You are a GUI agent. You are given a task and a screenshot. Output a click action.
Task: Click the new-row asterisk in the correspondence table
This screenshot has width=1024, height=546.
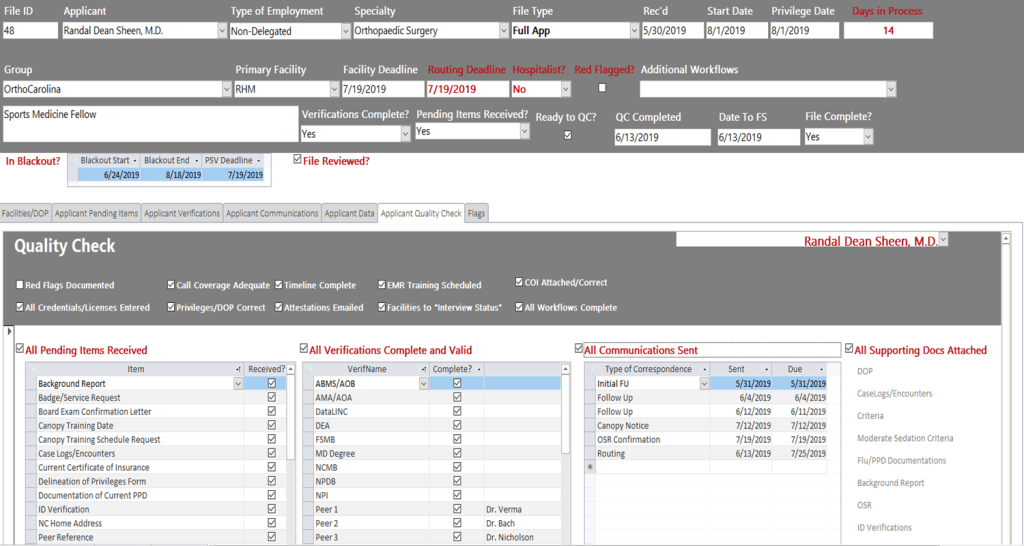(590, 467)
